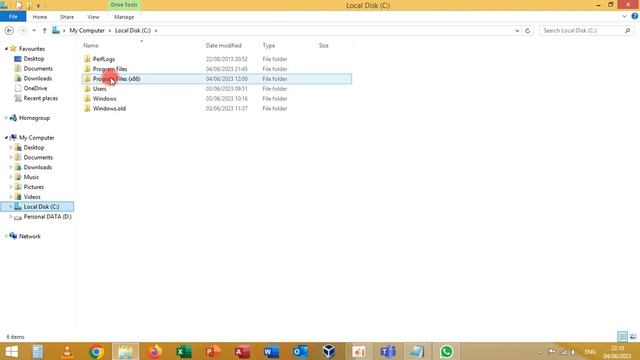Go back with the Back arrow

(9, 31)
